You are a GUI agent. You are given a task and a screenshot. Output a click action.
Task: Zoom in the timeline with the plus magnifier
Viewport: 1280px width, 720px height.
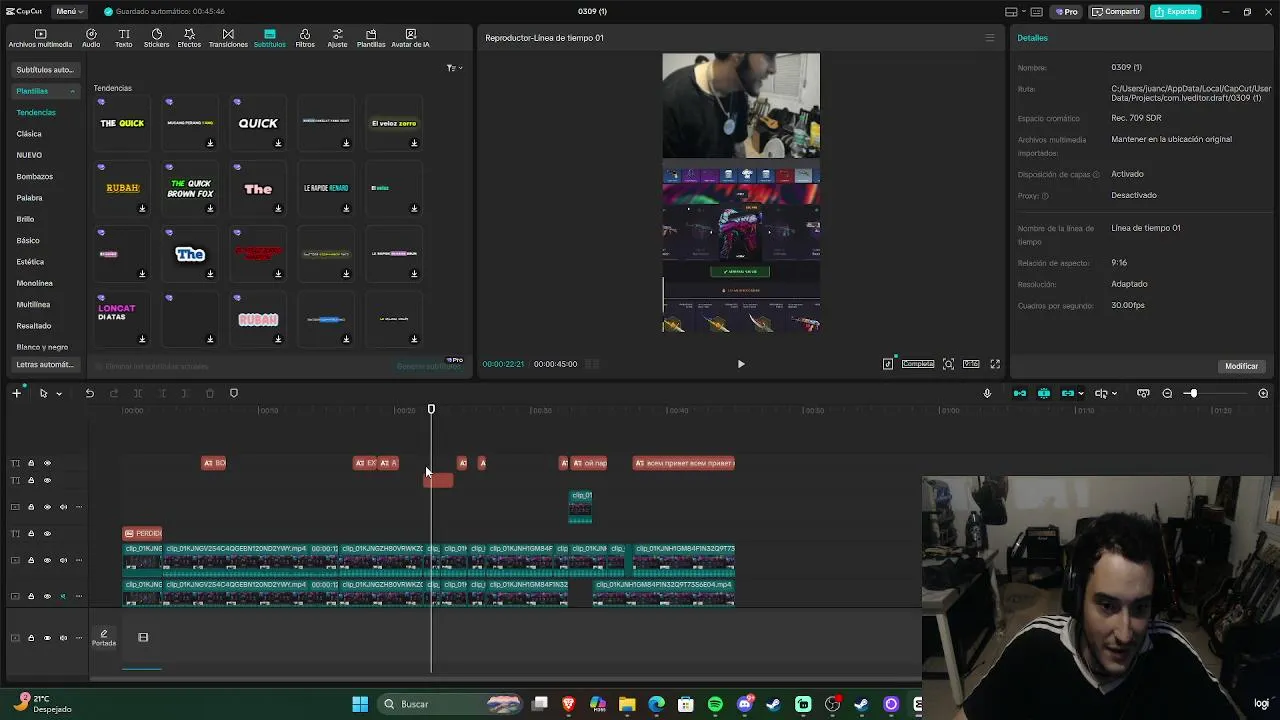tap(1263, 393)
